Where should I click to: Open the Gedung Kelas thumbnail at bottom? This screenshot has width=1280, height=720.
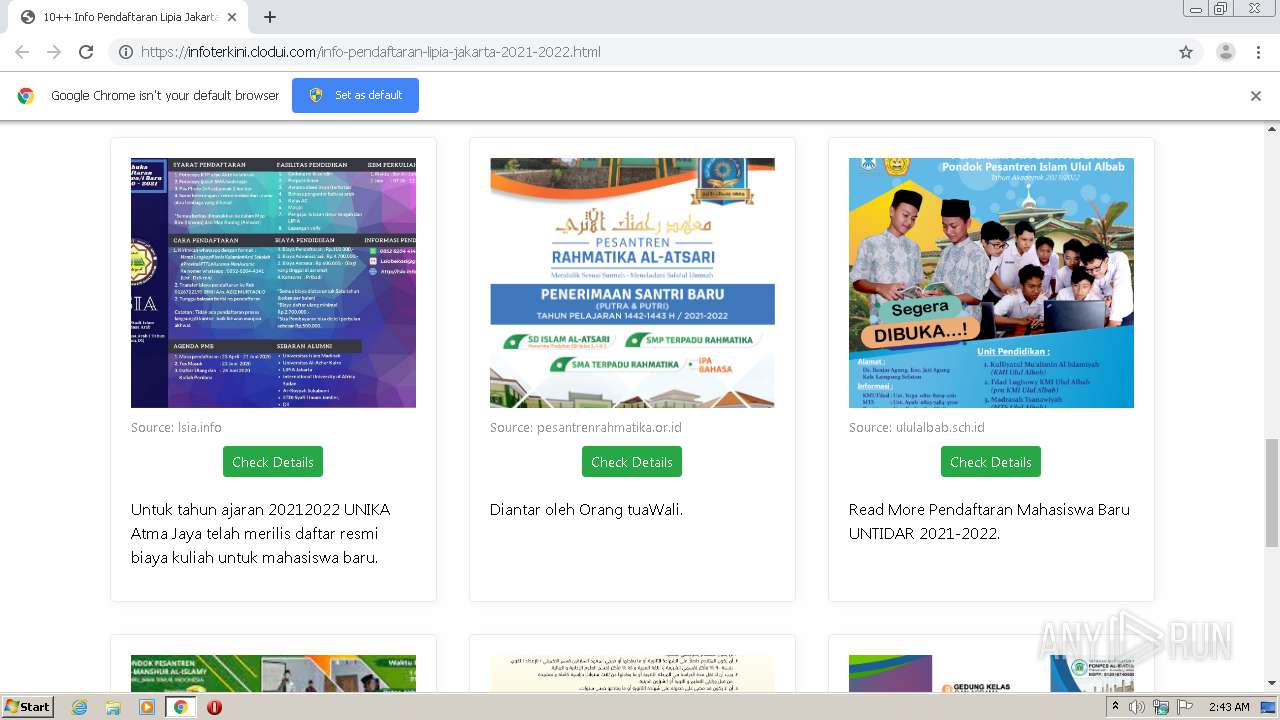(x=991, y=673)
